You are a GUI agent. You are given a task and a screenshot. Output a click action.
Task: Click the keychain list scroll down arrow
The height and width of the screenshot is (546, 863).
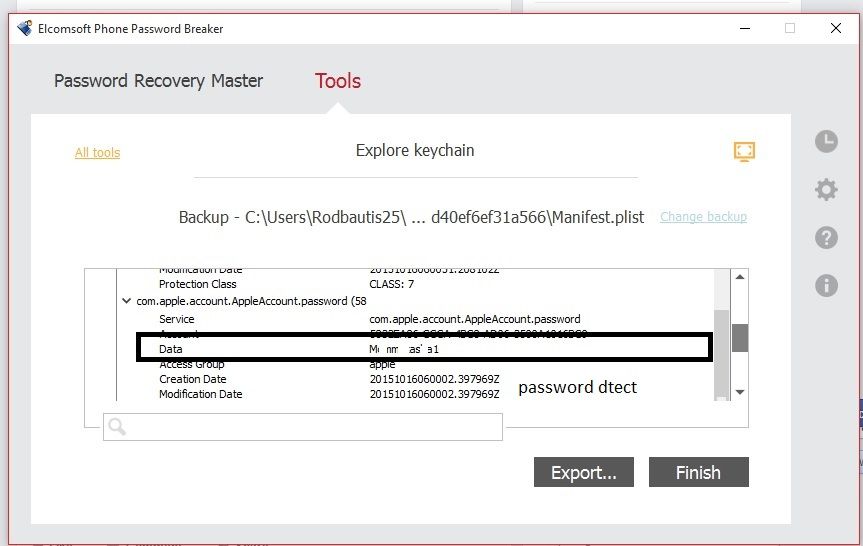point(740,392)
